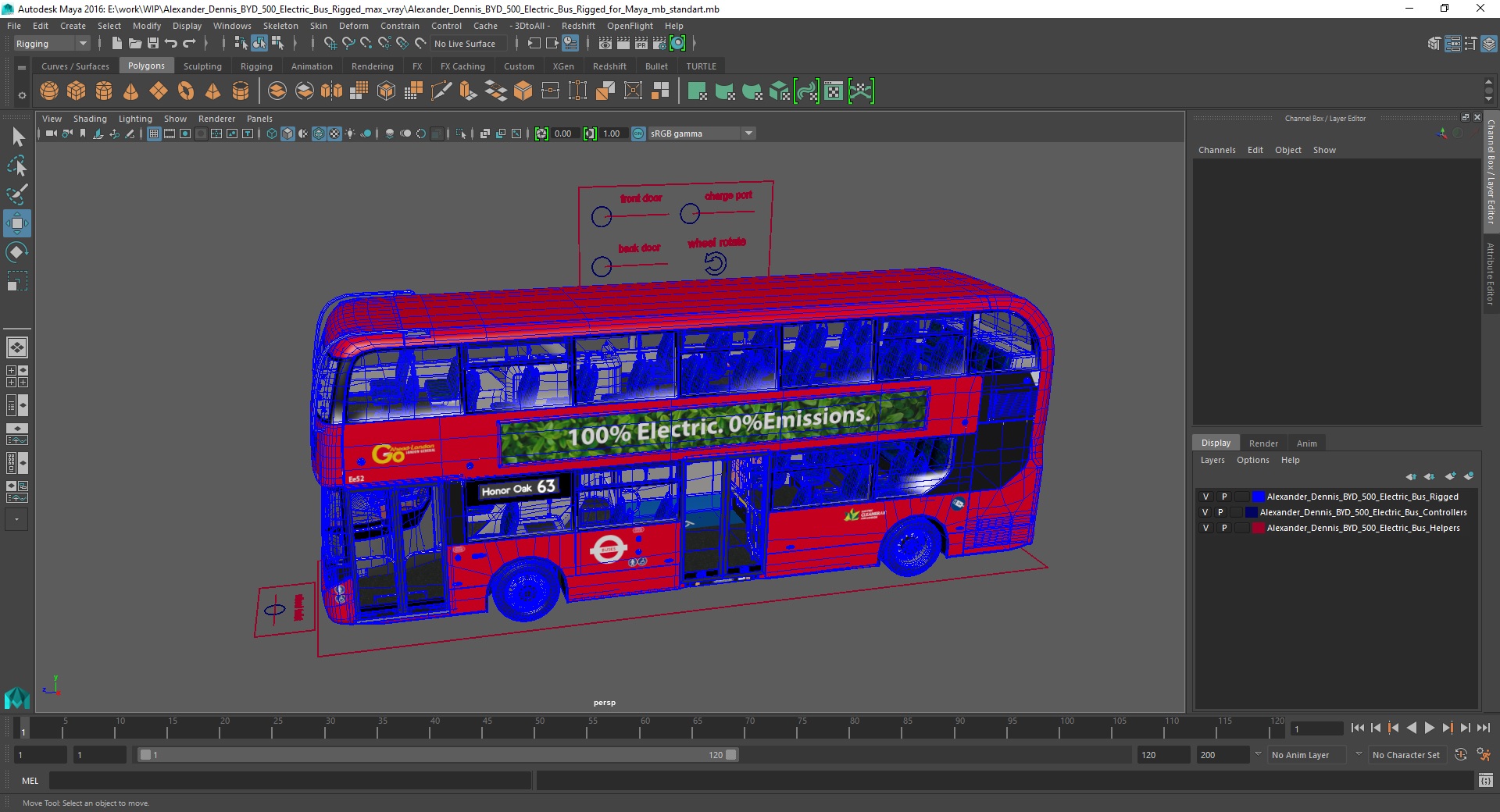The height and width of the screenshot is (812, 1500).
Task: Open the Shading menu in viewport
Action: [x=90, y=119]
